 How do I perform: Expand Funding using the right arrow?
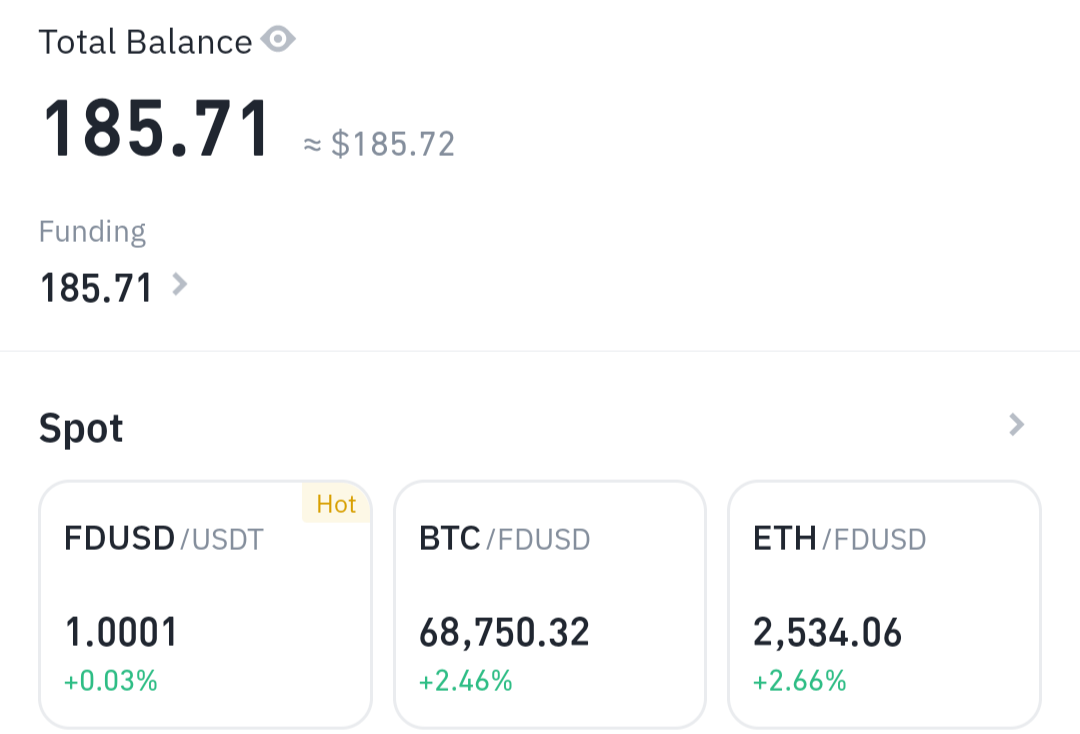pyautogui.click(x=179, y=285)
